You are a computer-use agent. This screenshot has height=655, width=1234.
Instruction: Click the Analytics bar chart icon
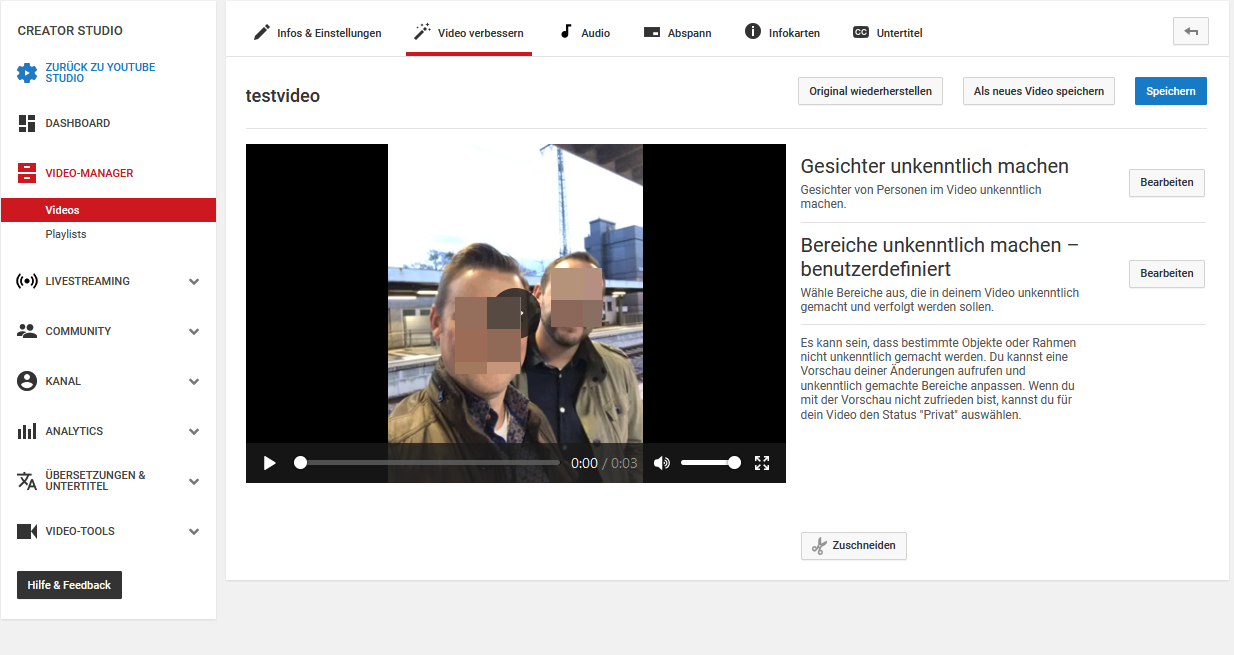[27, 431]
